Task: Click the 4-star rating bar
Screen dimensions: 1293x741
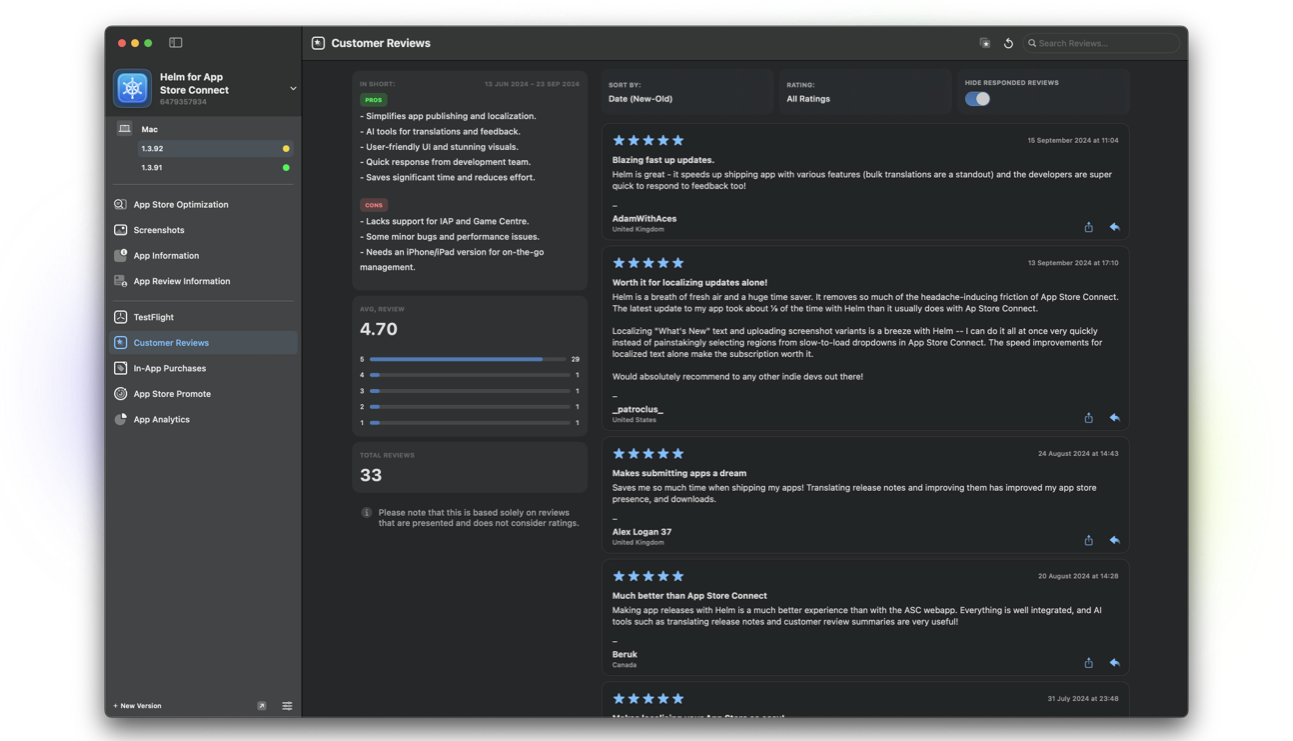Action: 469,375
